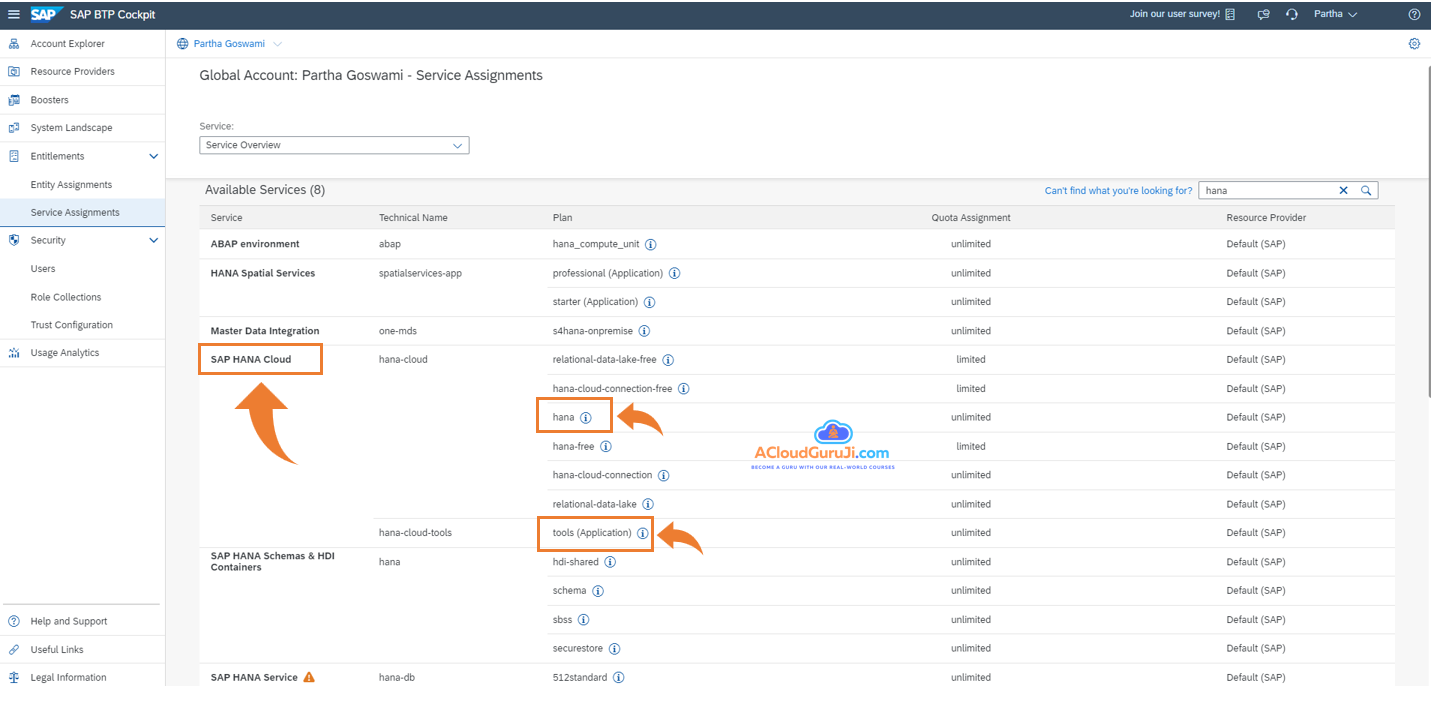Click info icon next to hana-free plan
The image size is (1431, 715).
[x=606, y=447]
